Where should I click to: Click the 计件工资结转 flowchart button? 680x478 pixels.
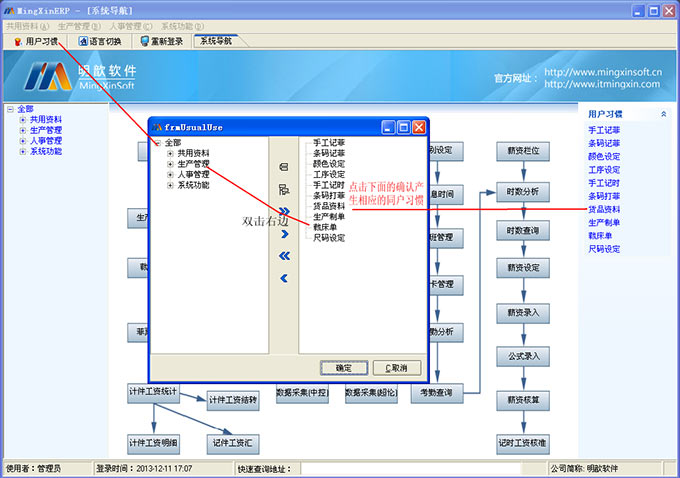(233, 400)
